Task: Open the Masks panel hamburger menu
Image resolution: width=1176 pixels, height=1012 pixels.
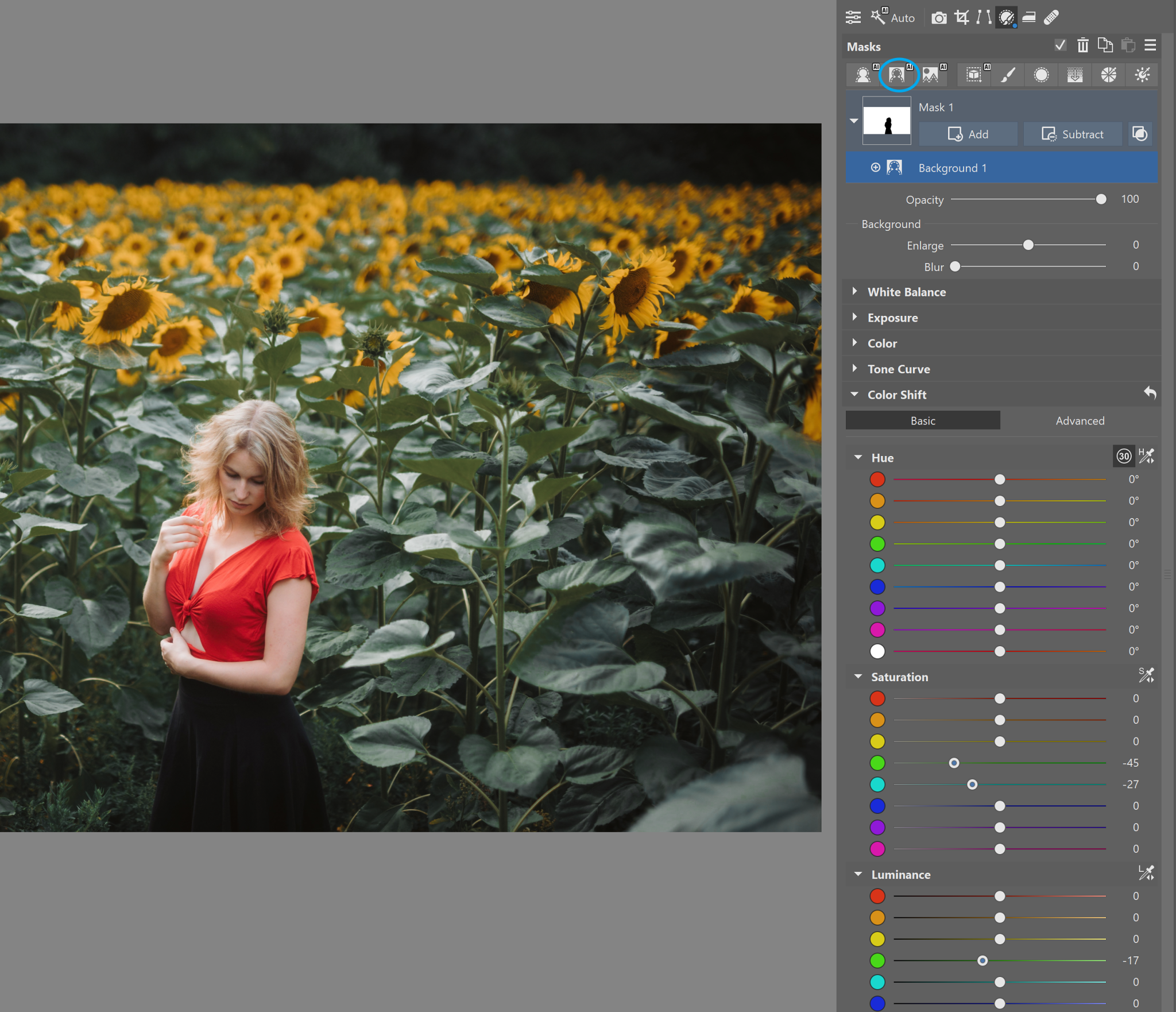Action: (1150, 45)
